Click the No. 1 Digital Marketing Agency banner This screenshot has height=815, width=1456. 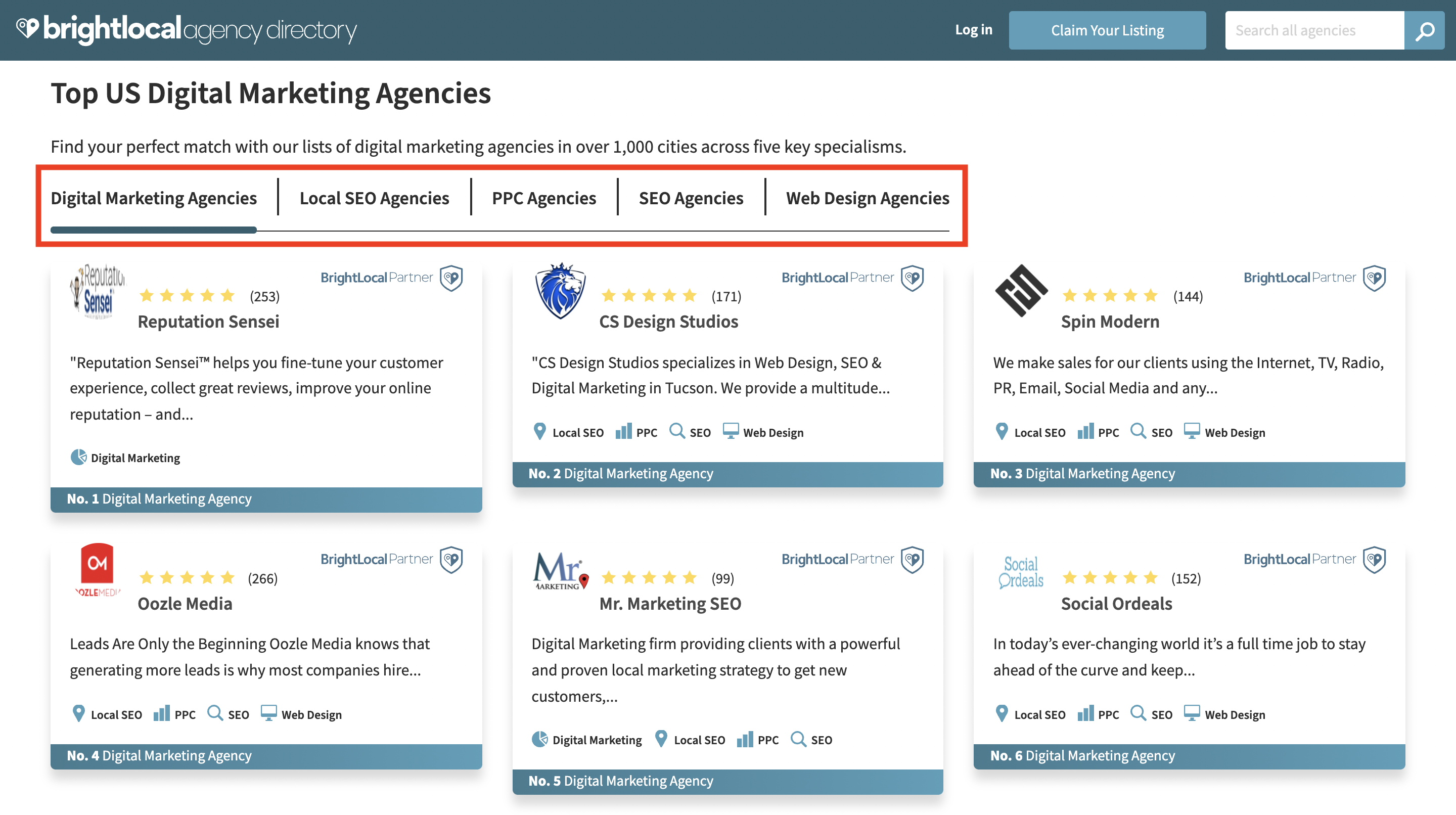point(266,499)
